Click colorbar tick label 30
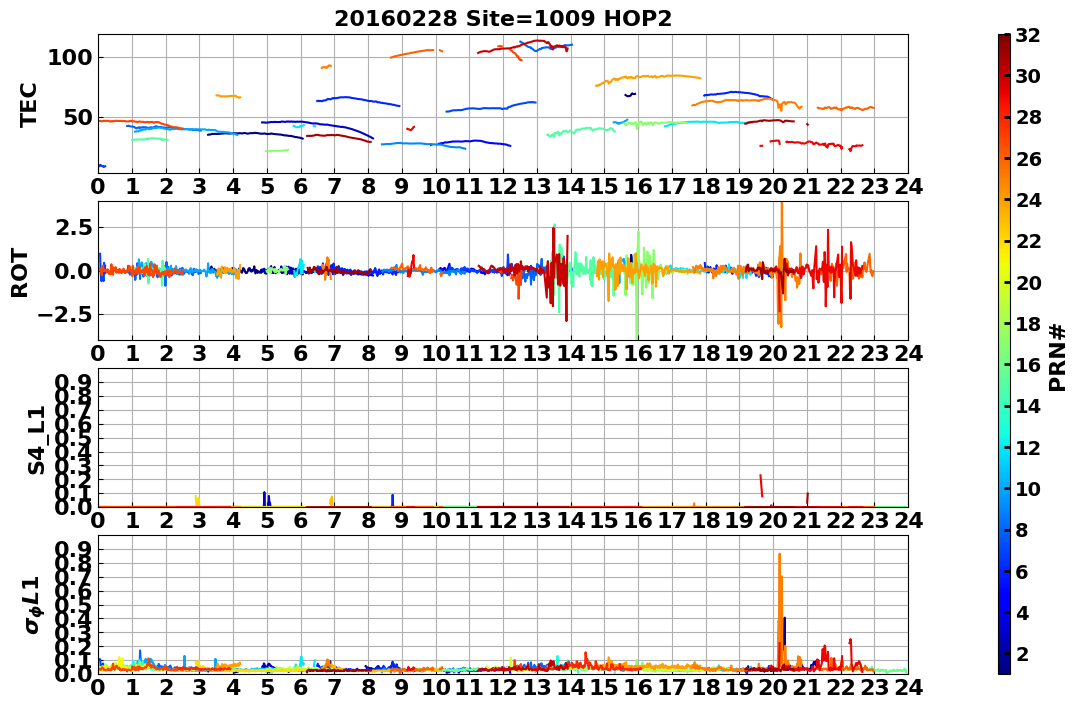This screenshot has width=1077, height=709. (1029, 76)
